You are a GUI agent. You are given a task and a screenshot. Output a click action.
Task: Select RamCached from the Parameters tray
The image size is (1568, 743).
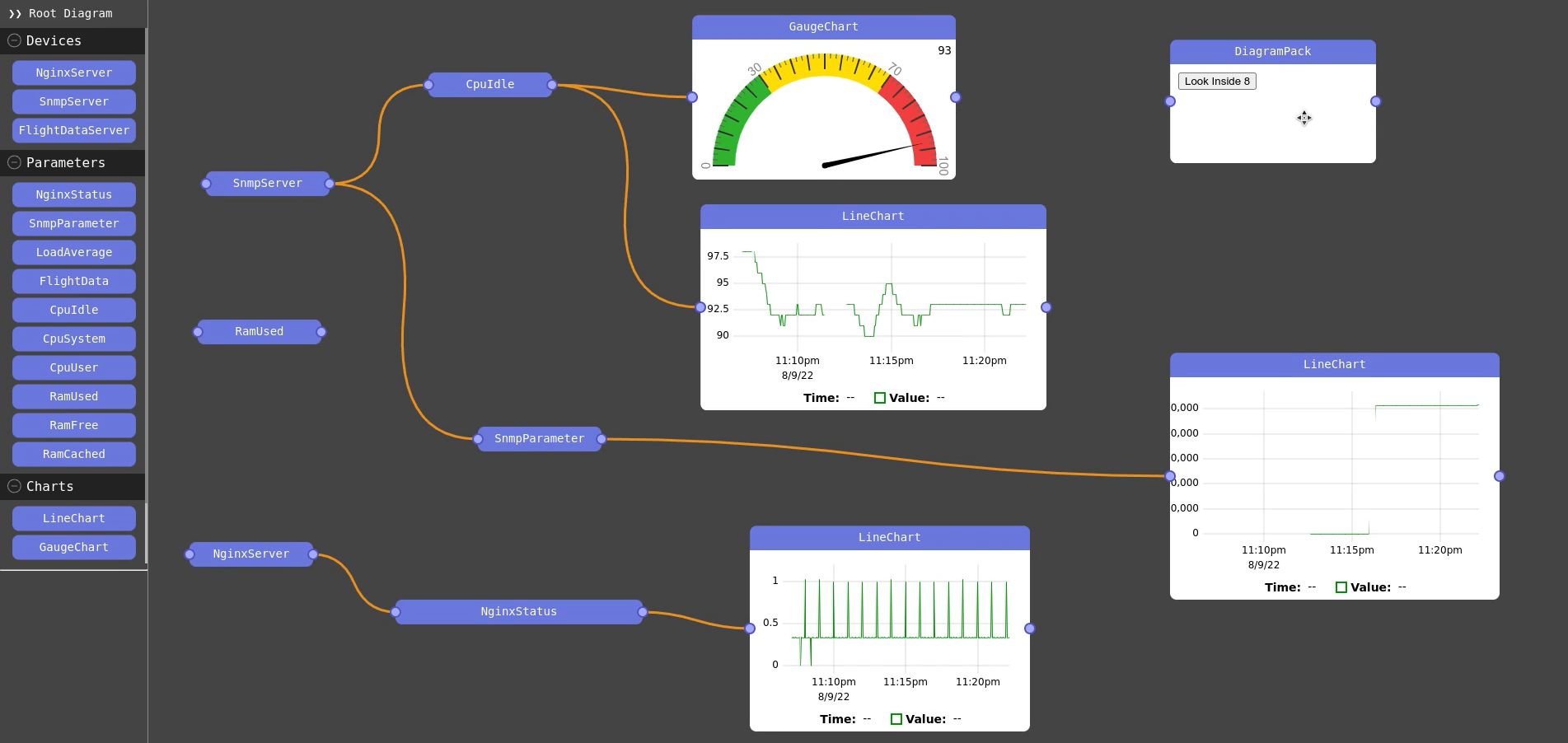(73, 454)
